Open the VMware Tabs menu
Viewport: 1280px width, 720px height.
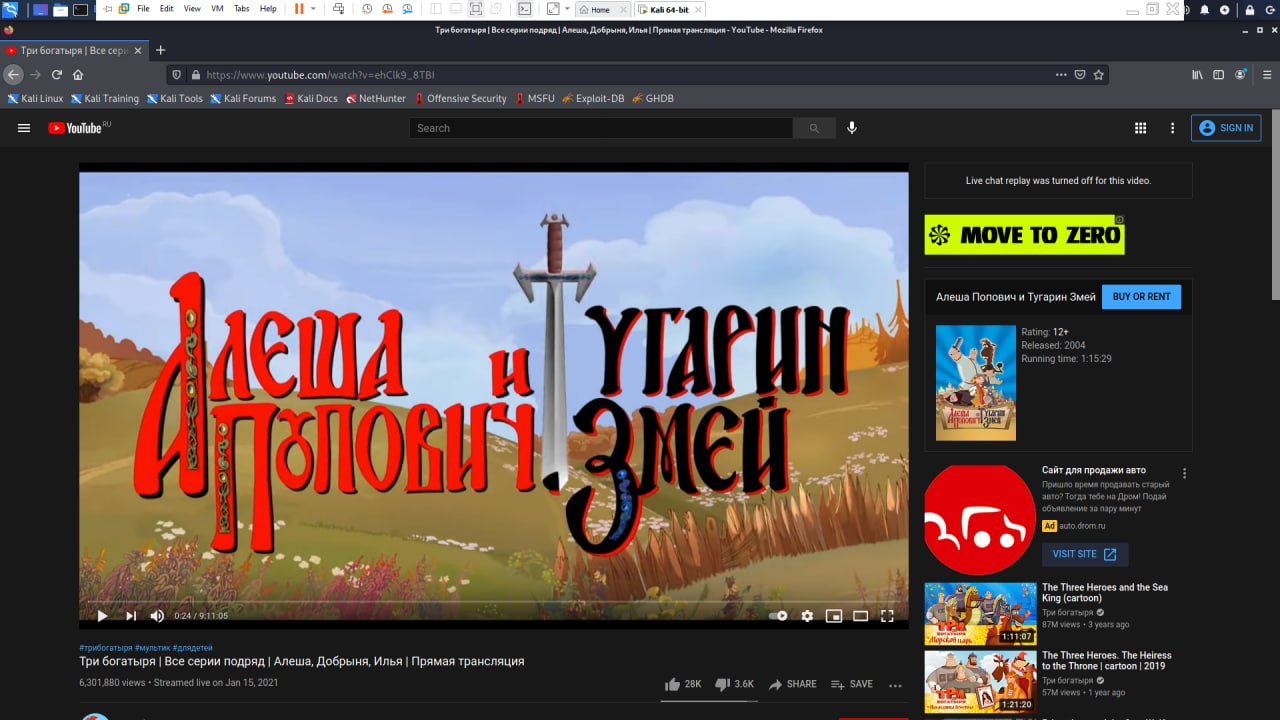[x=242, y=9]
